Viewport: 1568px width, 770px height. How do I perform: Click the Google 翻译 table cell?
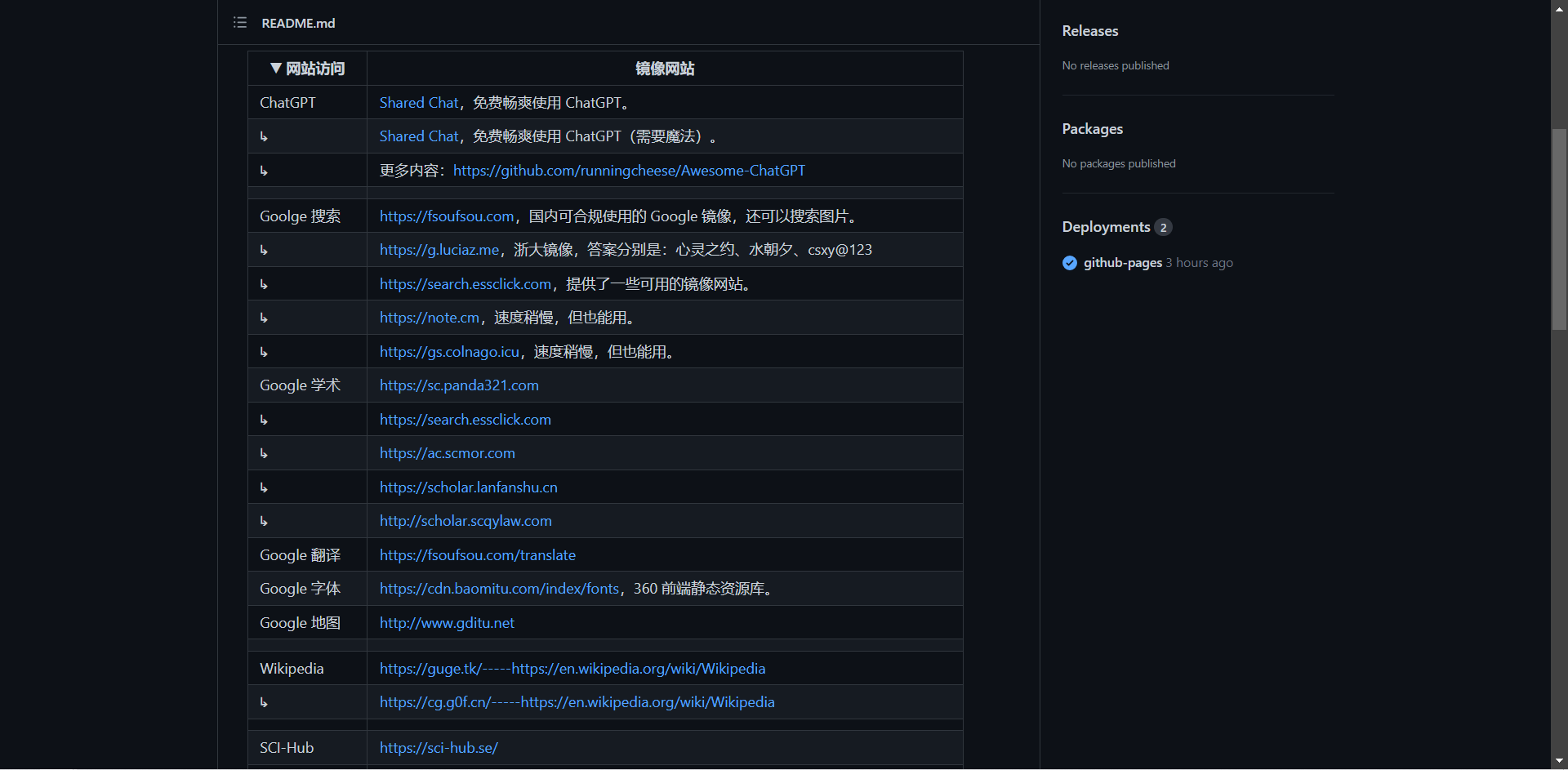pyautogui.click(x=307, y=555)
